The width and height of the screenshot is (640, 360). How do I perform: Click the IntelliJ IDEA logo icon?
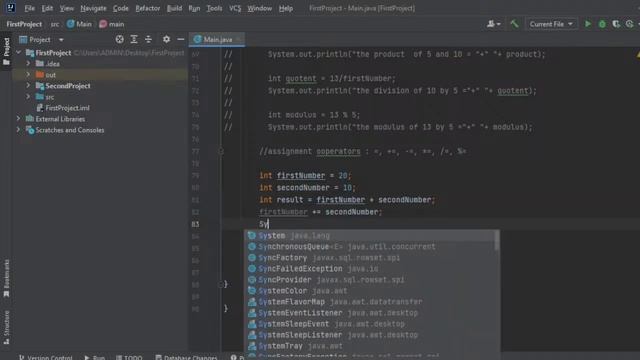tap(11, 8)
